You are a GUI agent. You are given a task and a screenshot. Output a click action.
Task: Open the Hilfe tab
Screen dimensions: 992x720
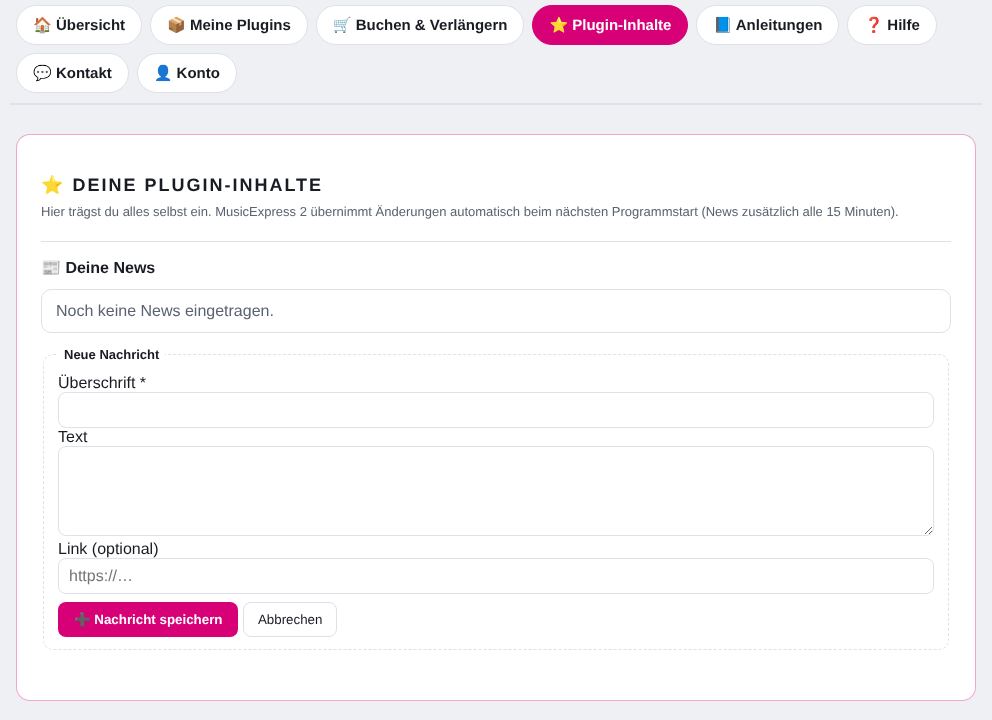pos(892,25)
